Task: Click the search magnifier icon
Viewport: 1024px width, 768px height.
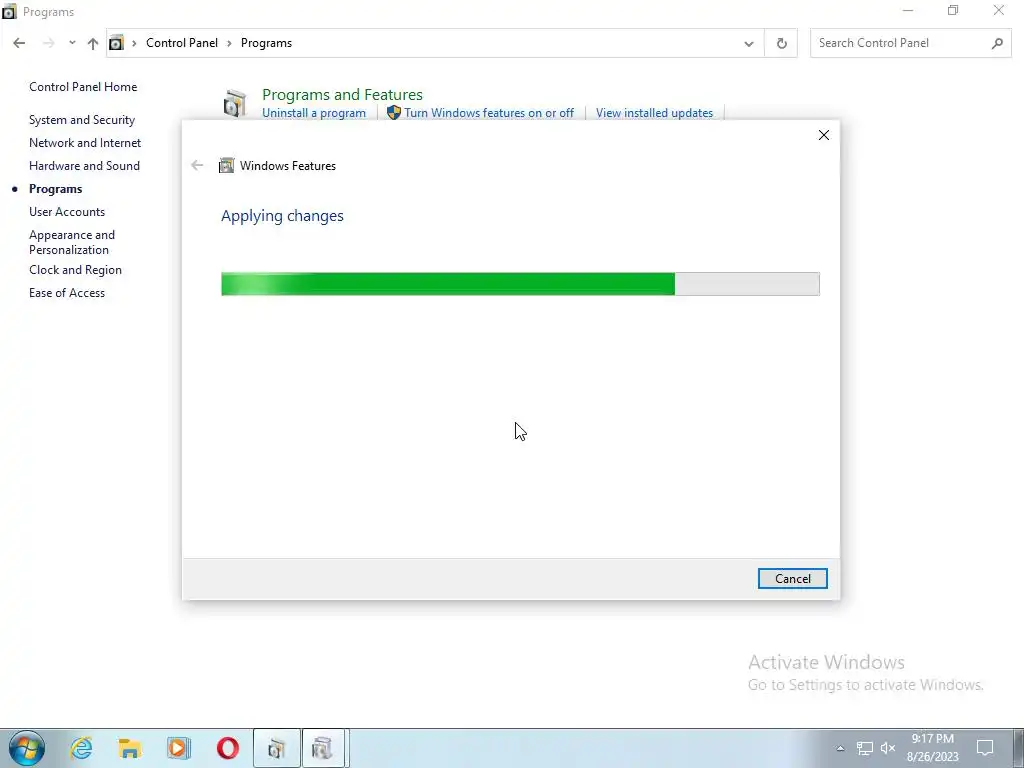Action: (x=997, y=44)
